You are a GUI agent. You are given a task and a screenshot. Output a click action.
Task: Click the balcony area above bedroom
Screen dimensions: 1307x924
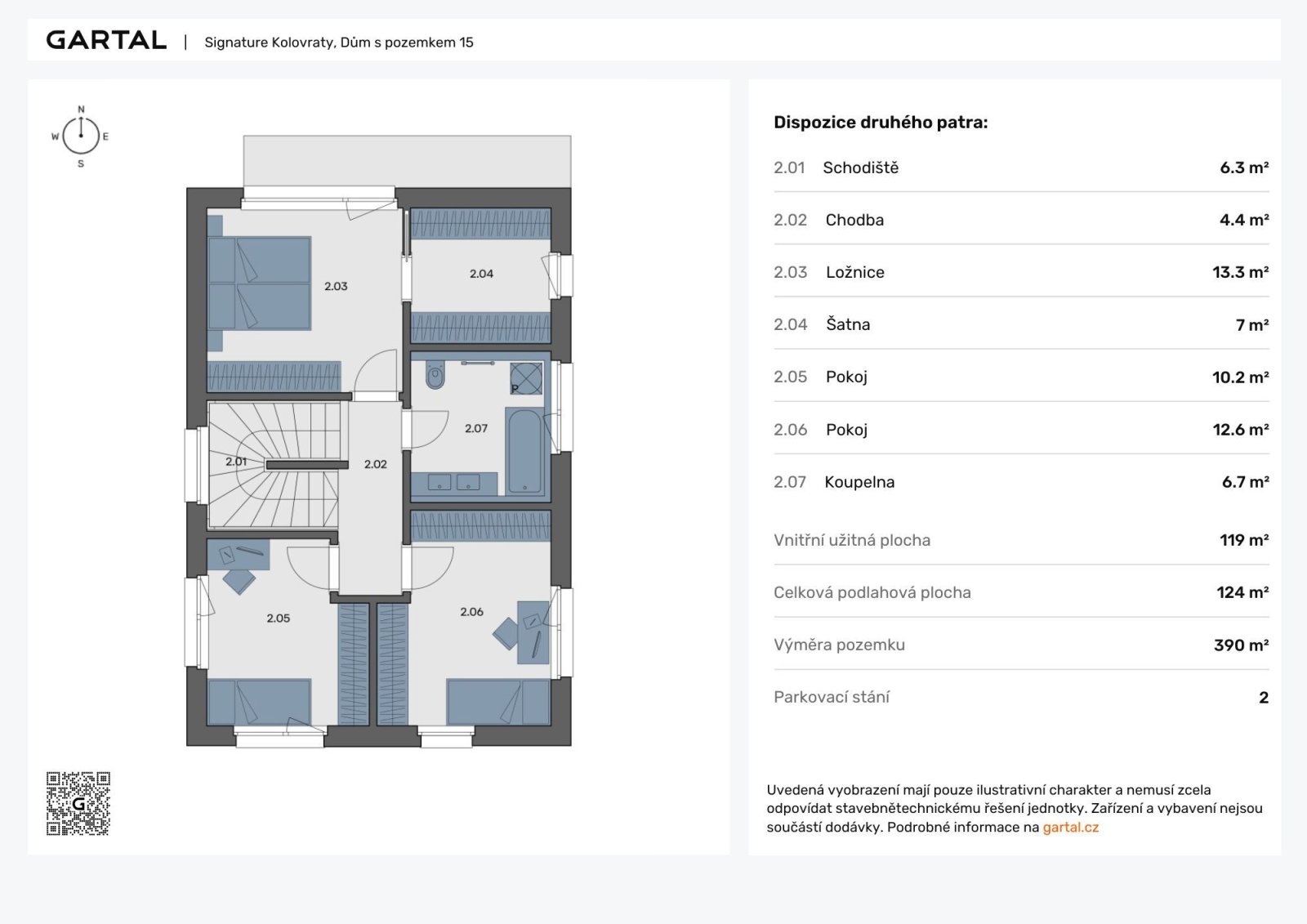407,160
